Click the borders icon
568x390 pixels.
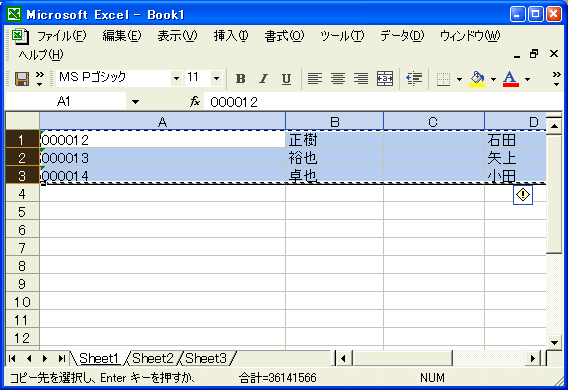(x=443, y=79)
